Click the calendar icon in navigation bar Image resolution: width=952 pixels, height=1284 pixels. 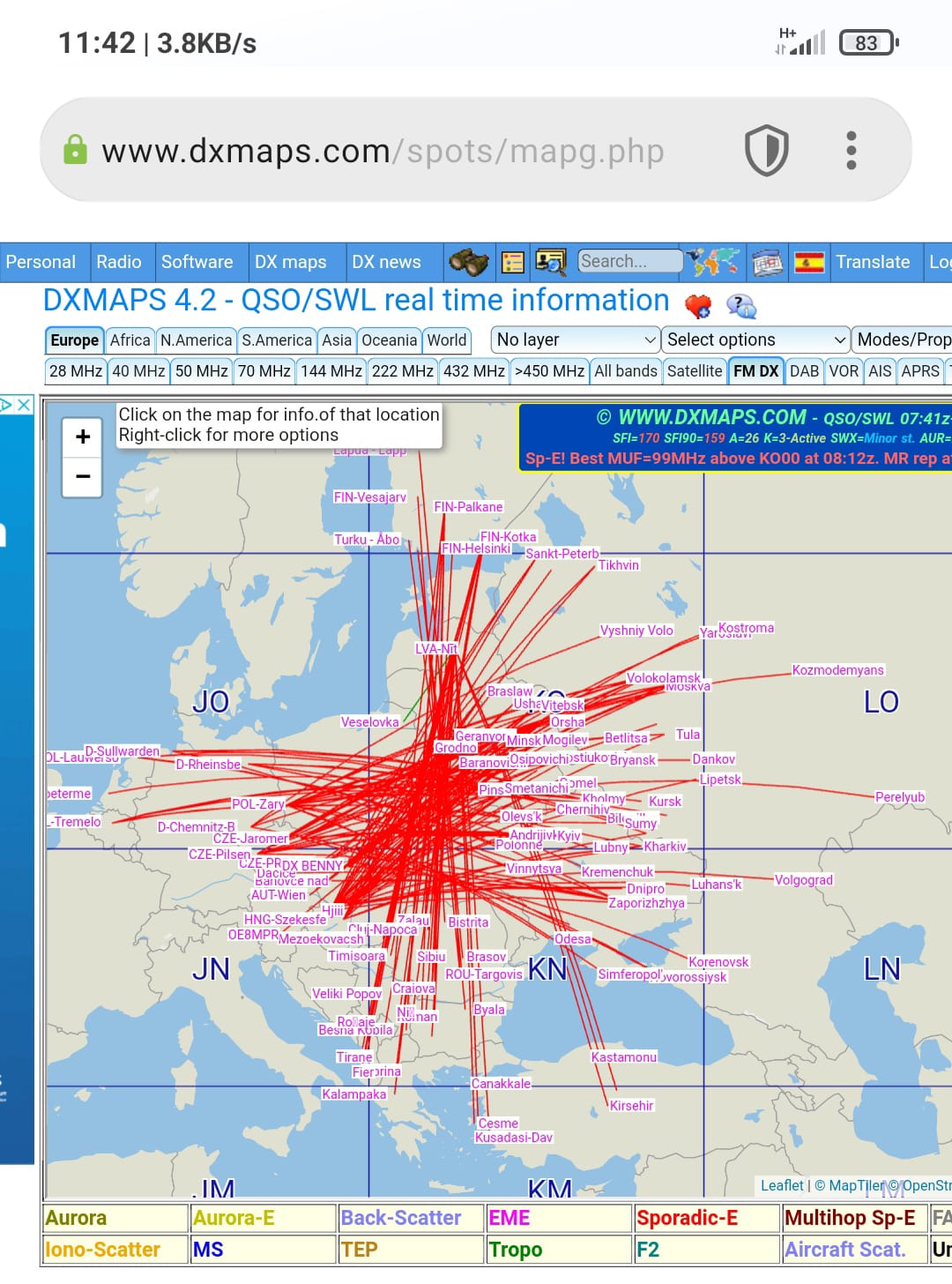click(767, 262)
